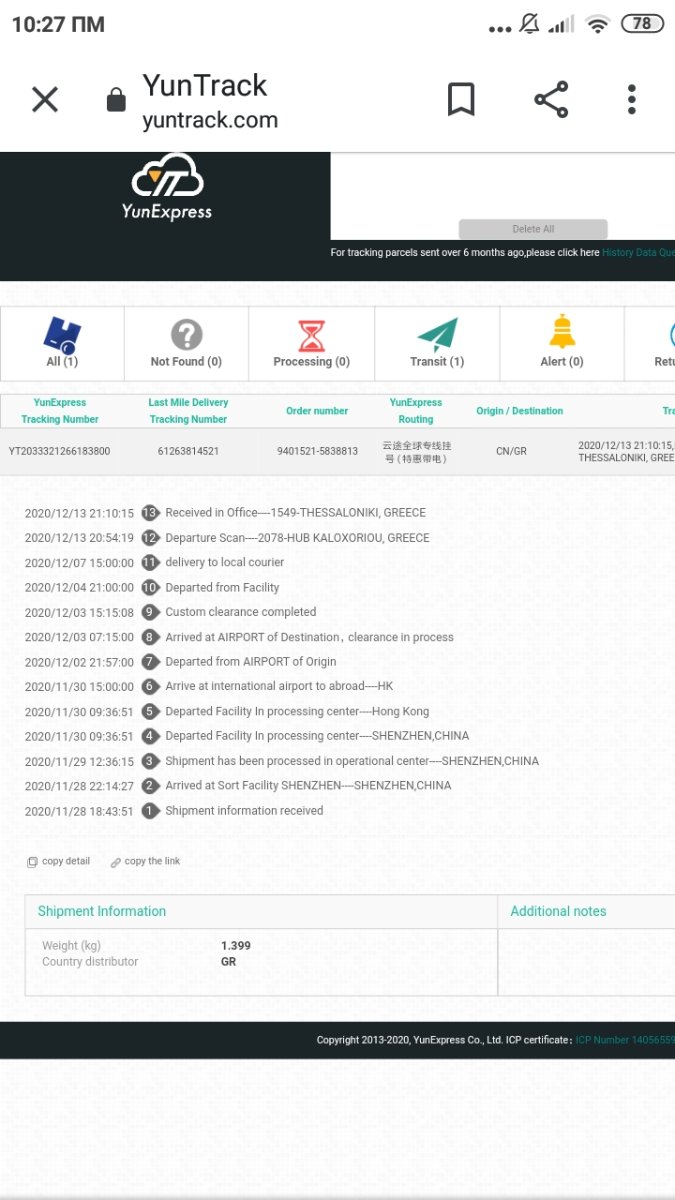Click step 3 Shipment processed in operational center

[x=352, y=761]
